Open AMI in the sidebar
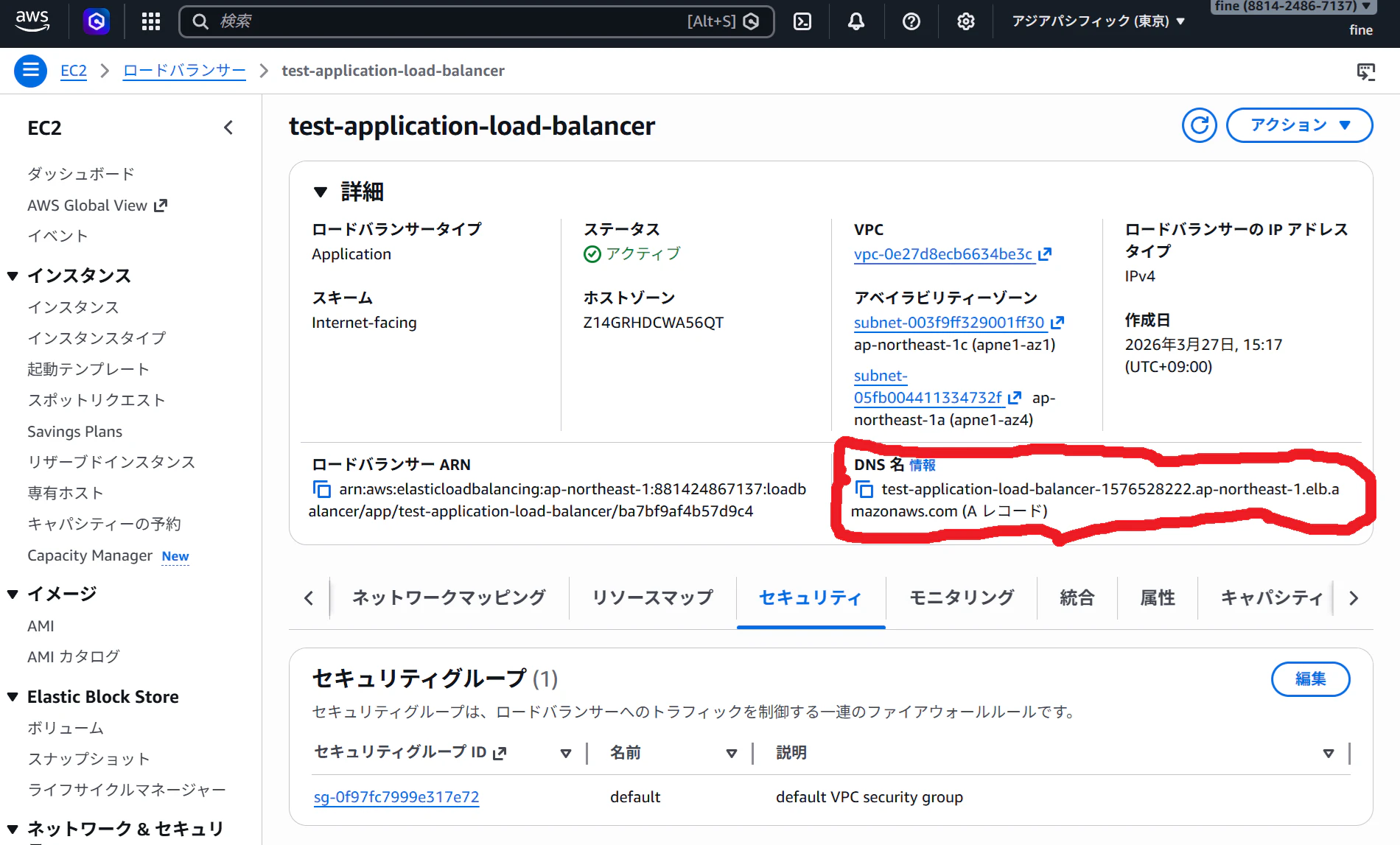The image size is (1400, 845). point(41,626)
